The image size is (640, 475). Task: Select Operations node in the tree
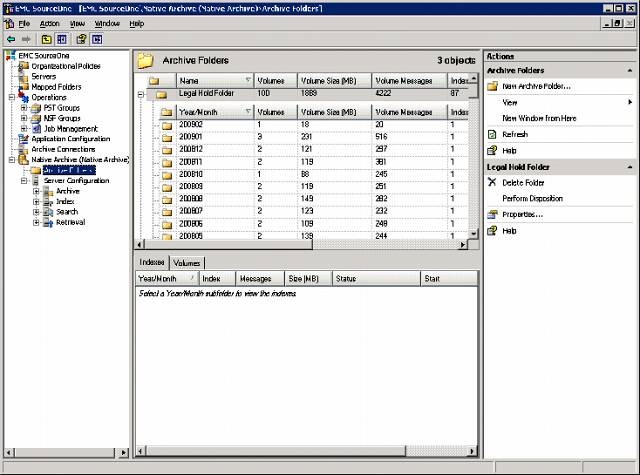(49, 97)
